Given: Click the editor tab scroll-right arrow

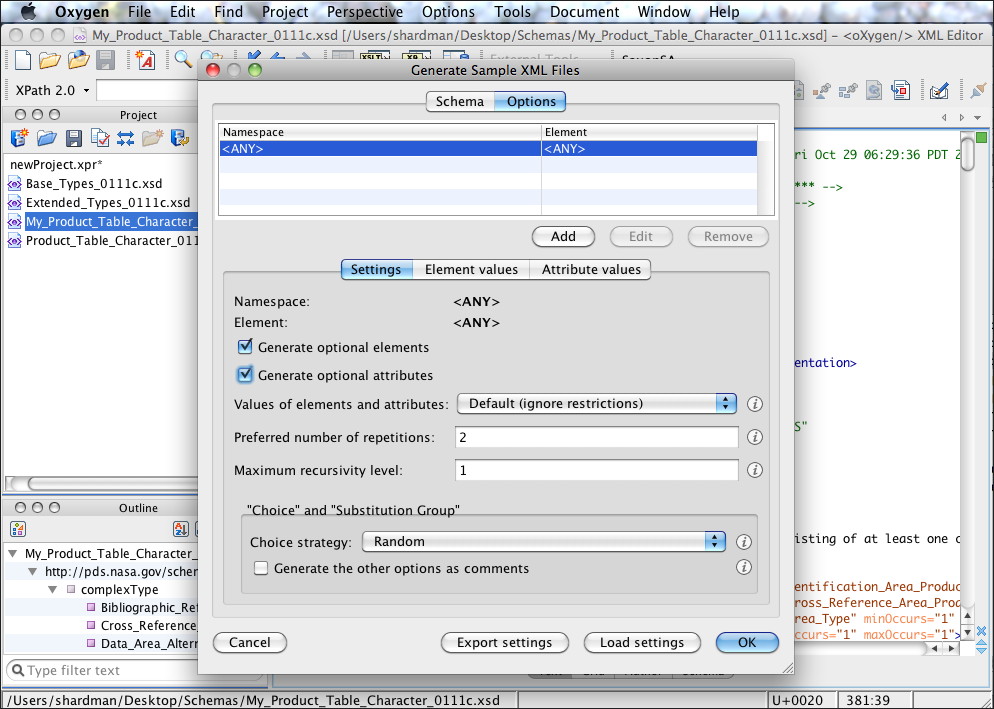Looking at the screenshot, I should [x=962, y=117].
